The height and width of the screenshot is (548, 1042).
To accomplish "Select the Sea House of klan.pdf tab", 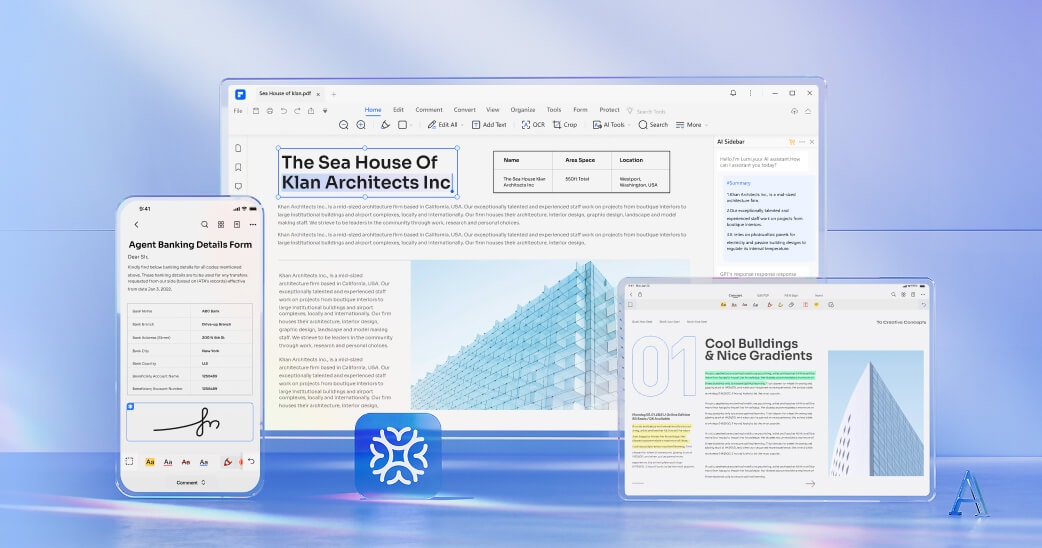I will [284, 94].
